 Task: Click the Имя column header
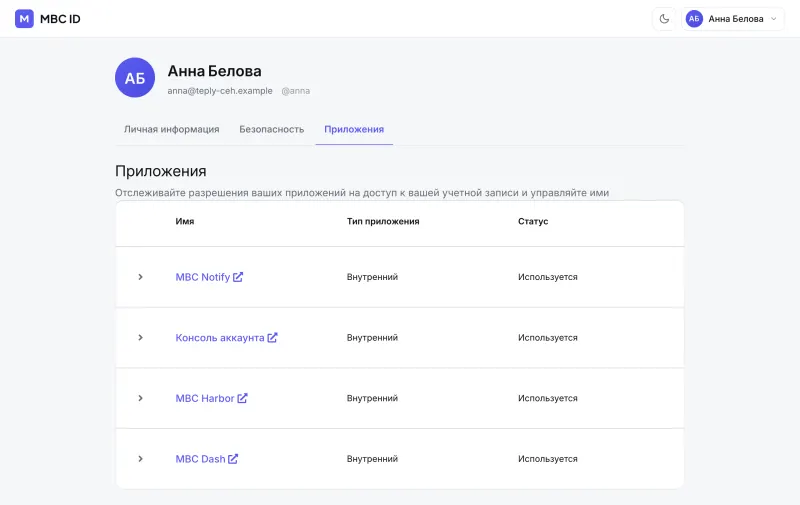[185, 221]
